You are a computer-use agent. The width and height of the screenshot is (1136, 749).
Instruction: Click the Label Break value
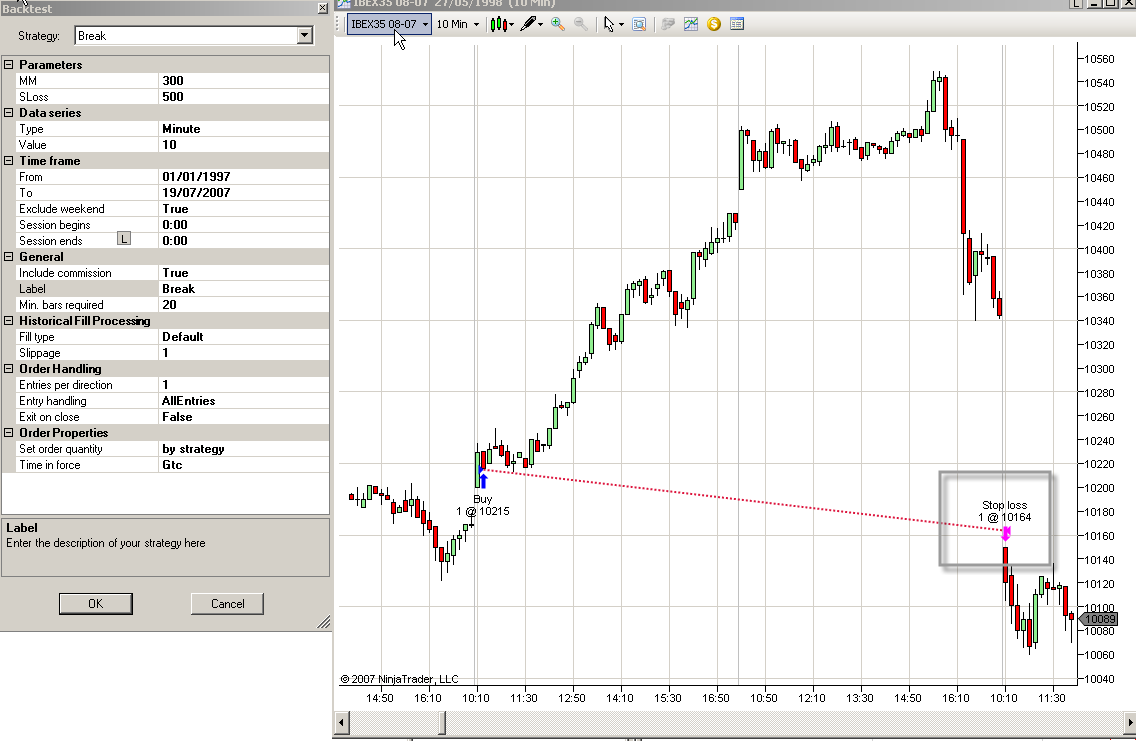tap(243, 288)
